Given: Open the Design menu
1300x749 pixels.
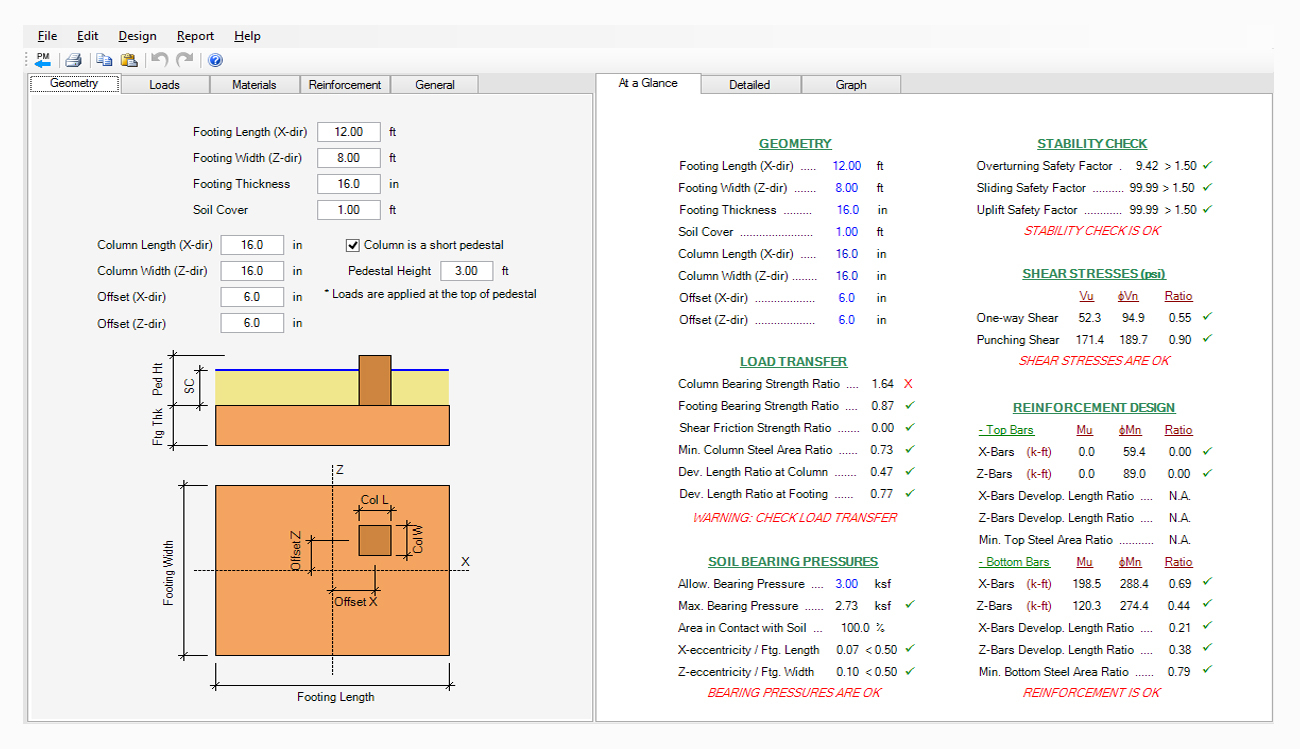Looking at the screenshot, I should tap(137, 36).
